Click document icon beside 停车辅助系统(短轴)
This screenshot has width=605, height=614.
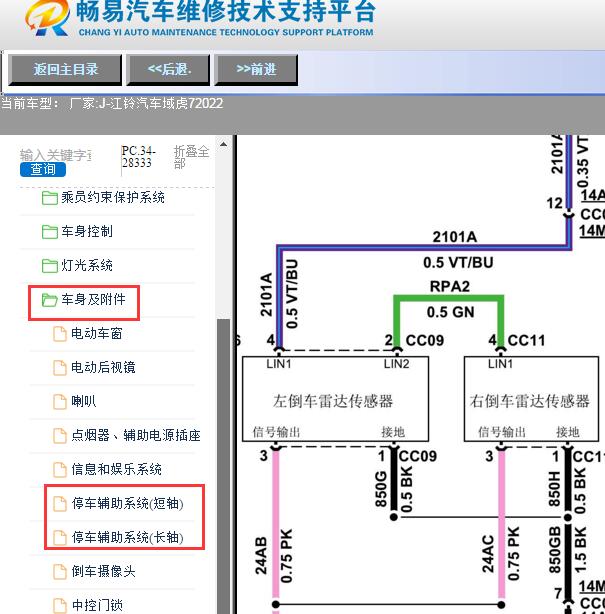(60, 504)
